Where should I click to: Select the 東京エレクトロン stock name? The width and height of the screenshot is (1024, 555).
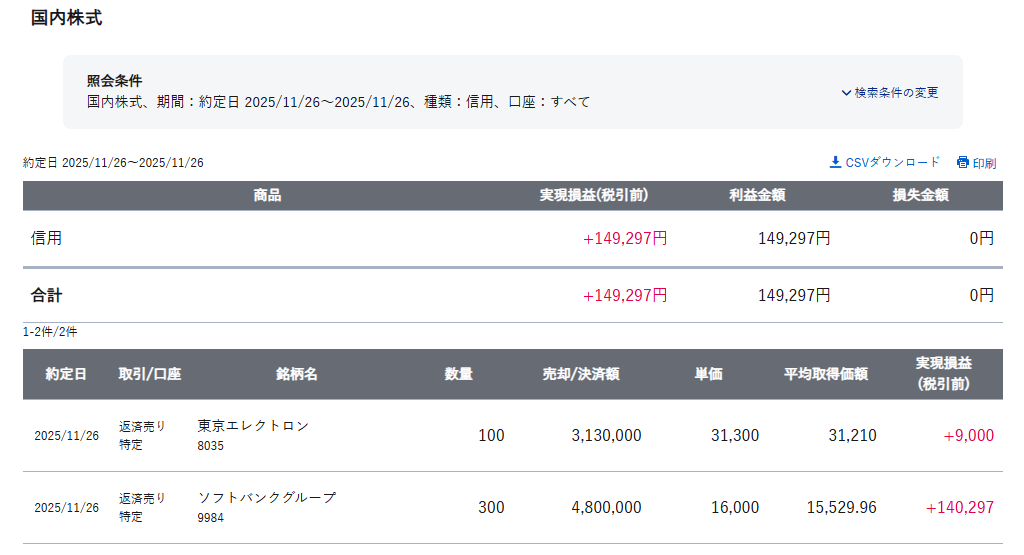pos(253,426)
